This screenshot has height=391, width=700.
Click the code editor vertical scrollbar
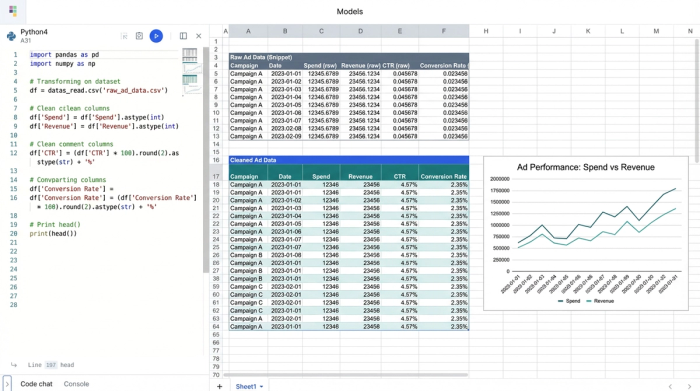[206, 159]
